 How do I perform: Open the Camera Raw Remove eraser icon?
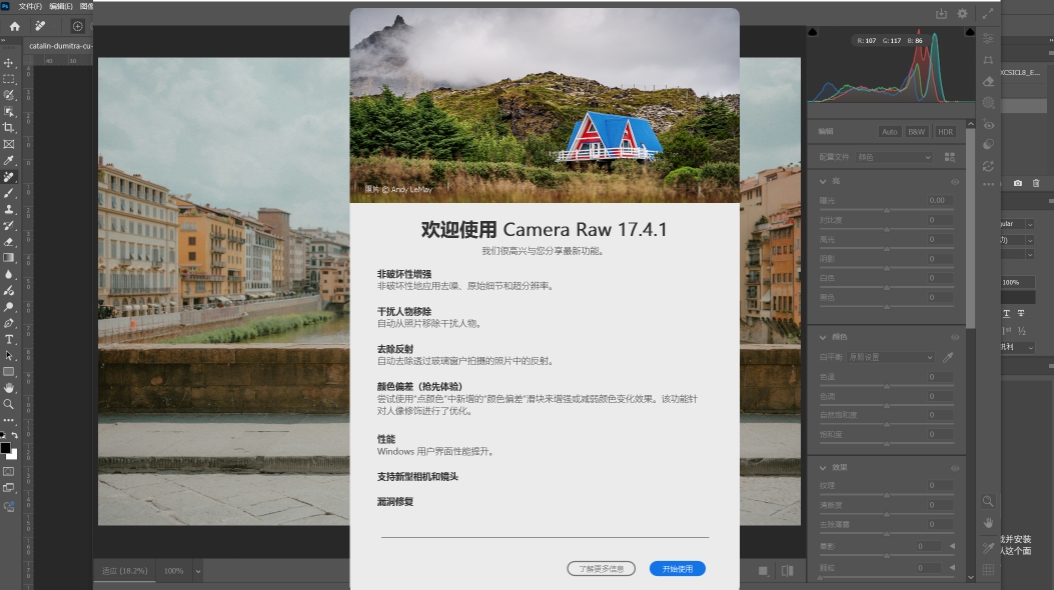[x=988, y=81]
